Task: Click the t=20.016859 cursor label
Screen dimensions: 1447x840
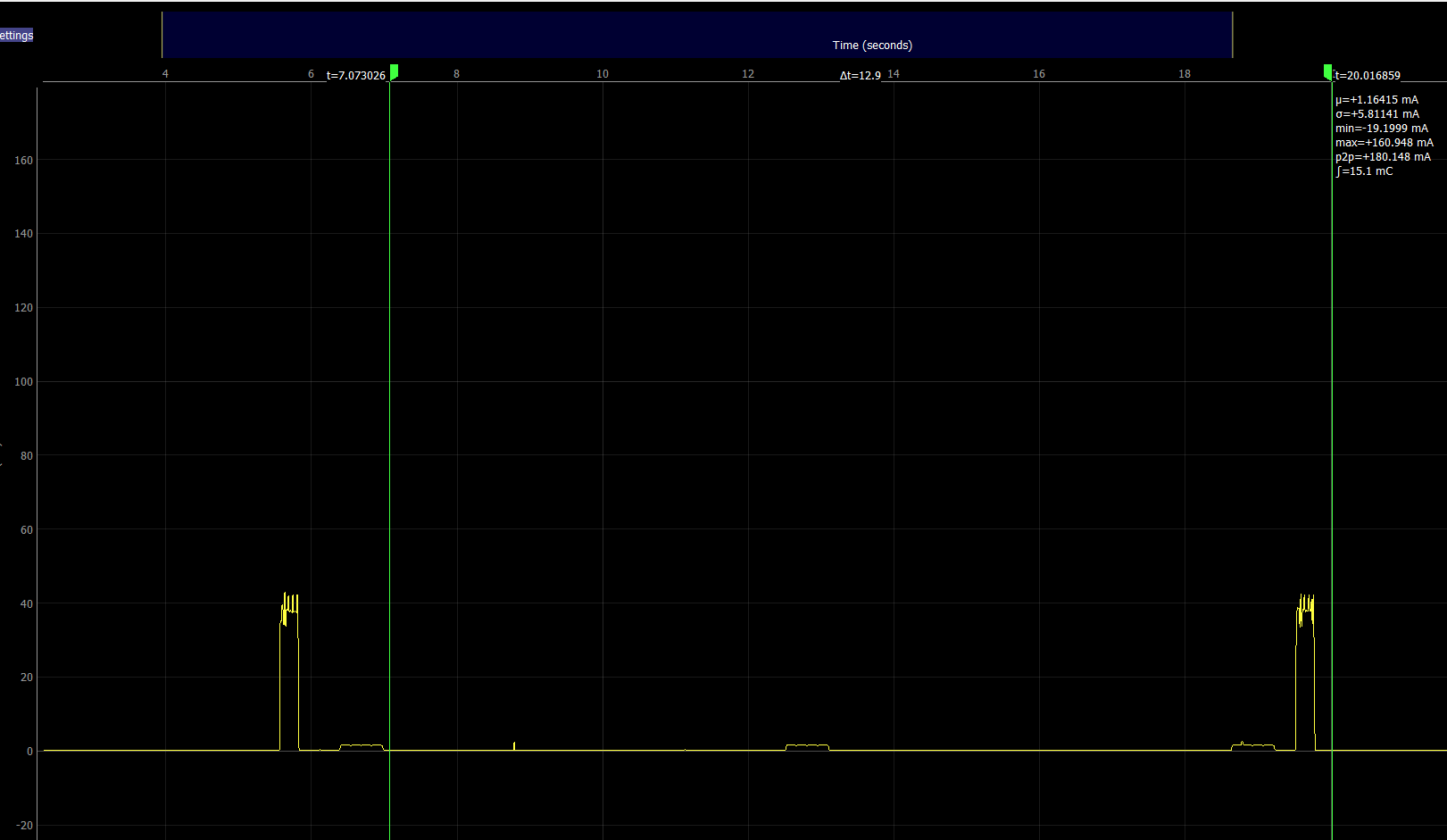Action: pyautogui.click(x=1368, y=76)
